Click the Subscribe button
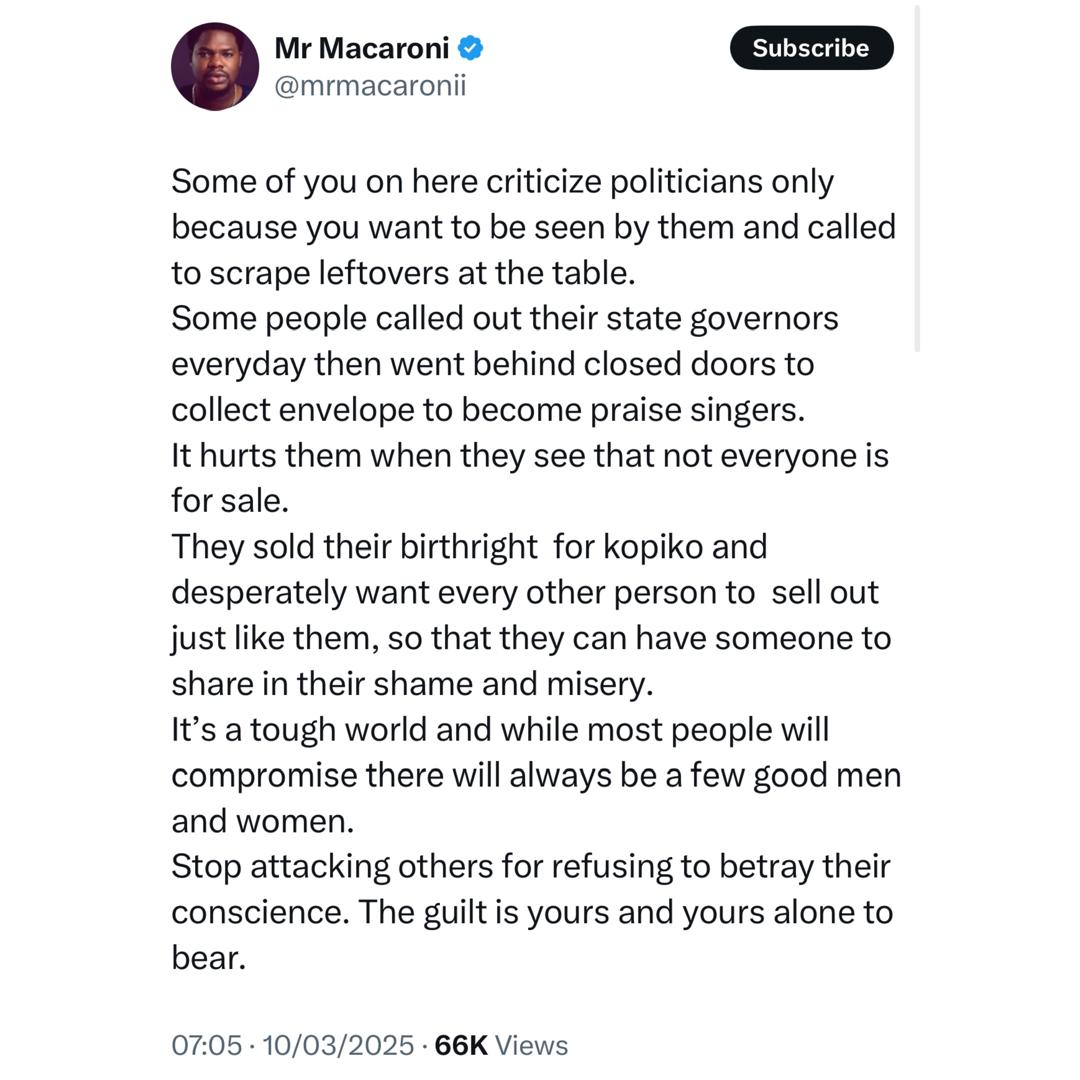 [811, 47]
